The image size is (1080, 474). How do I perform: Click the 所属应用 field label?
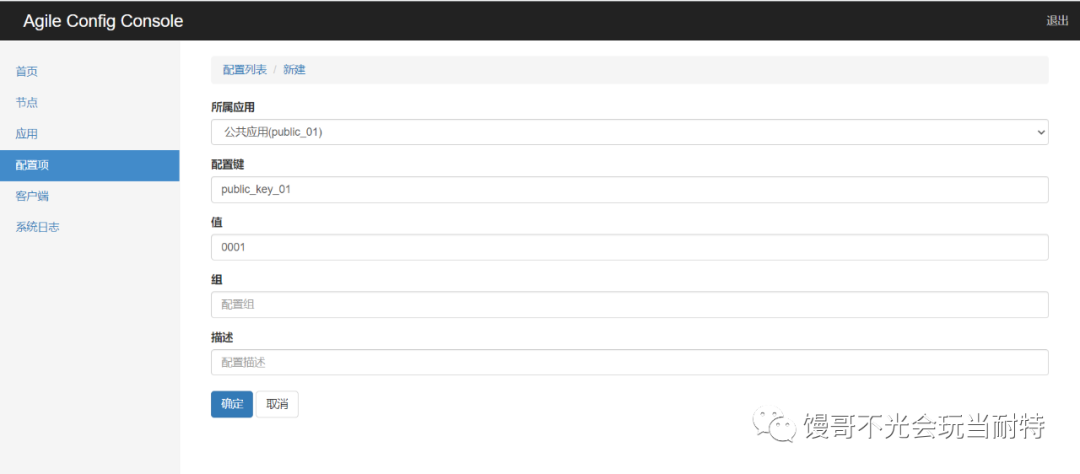click(233, 107)
